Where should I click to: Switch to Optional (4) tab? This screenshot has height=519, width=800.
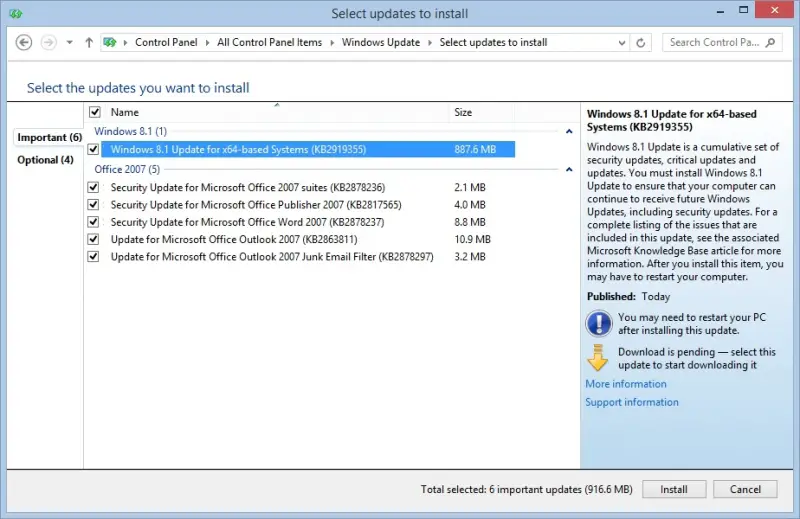coord(45,160)
